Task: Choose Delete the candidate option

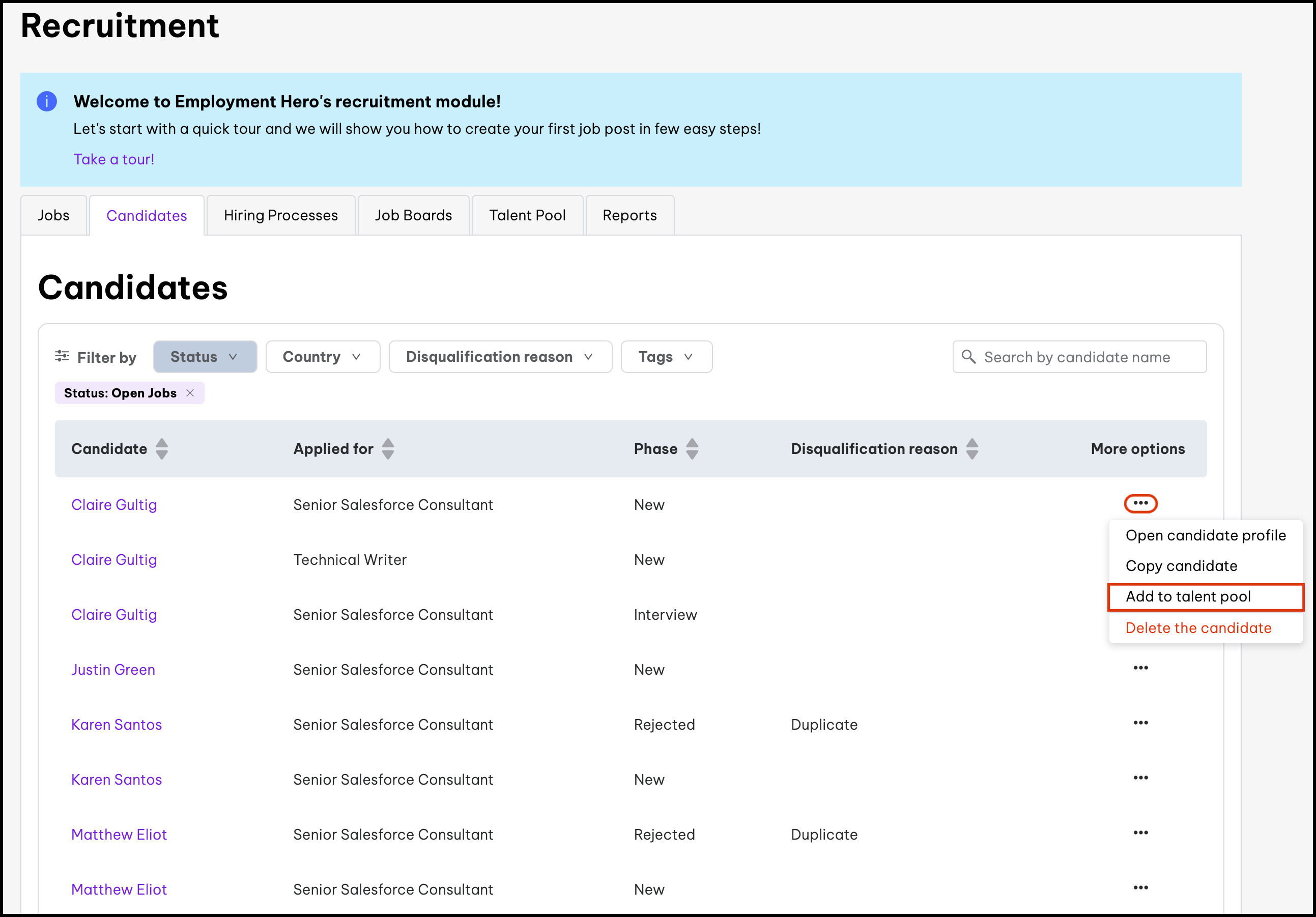Action: (1198, 627)
